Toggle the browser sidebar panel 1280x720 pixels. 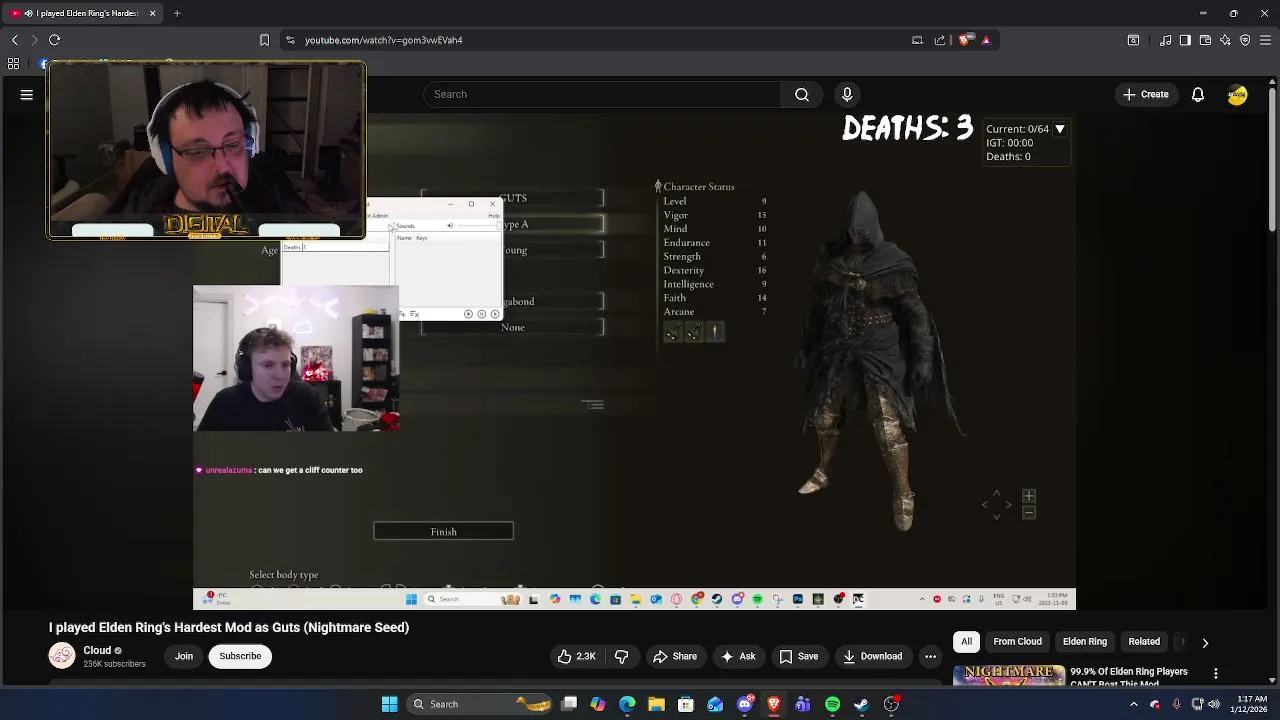[1185, 40]
